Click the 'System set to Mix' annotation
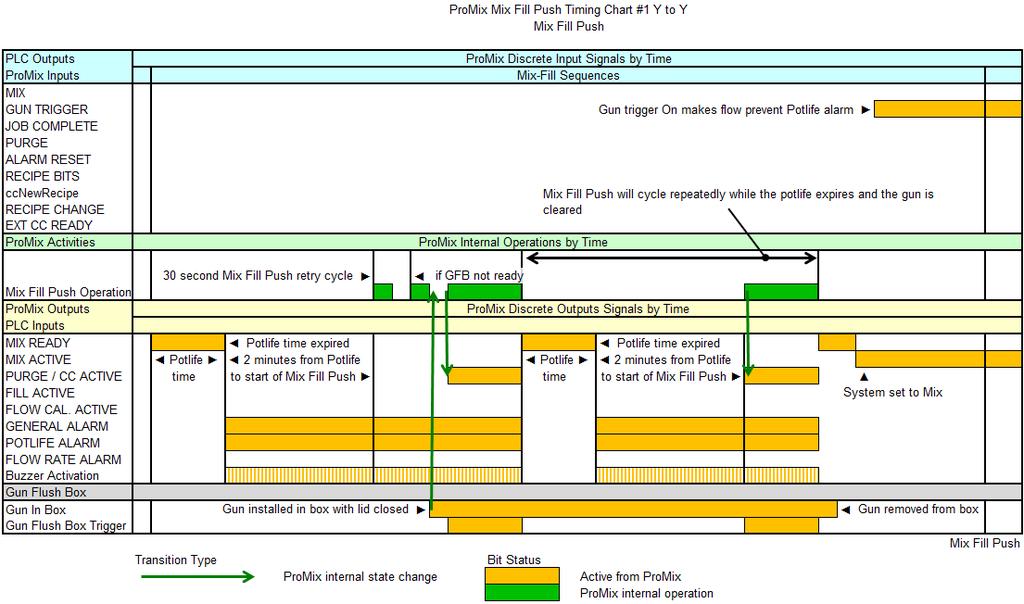 pyautogui.click(x=893, y=392)
